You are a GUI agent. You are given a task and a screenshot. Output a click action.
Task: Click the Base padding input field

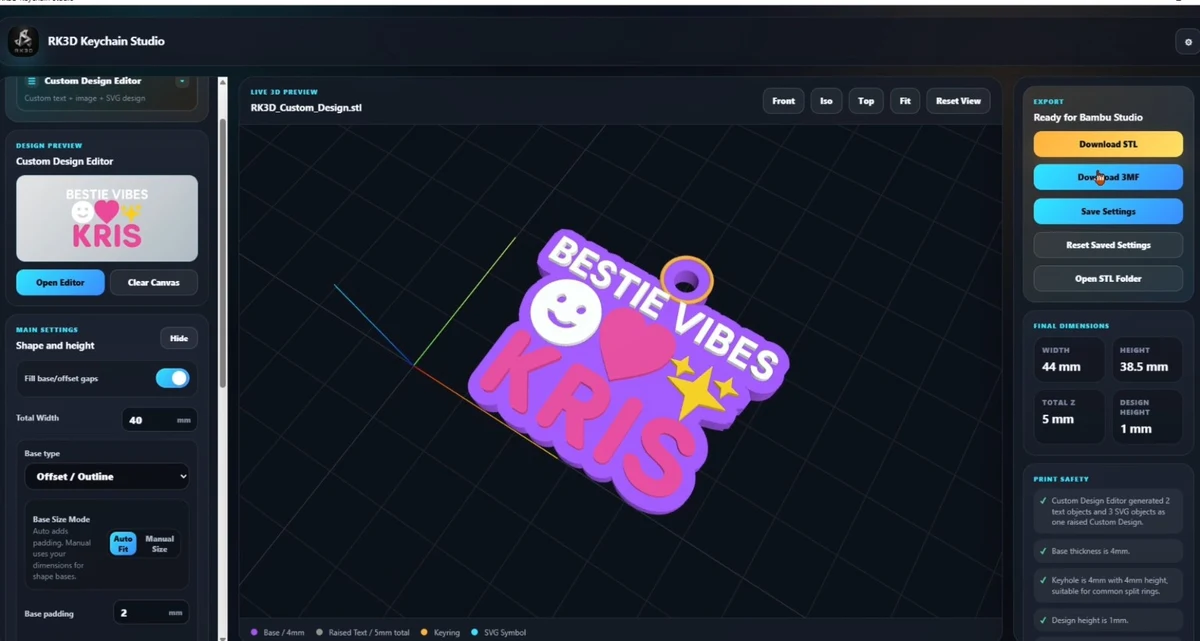click(151, 613)
